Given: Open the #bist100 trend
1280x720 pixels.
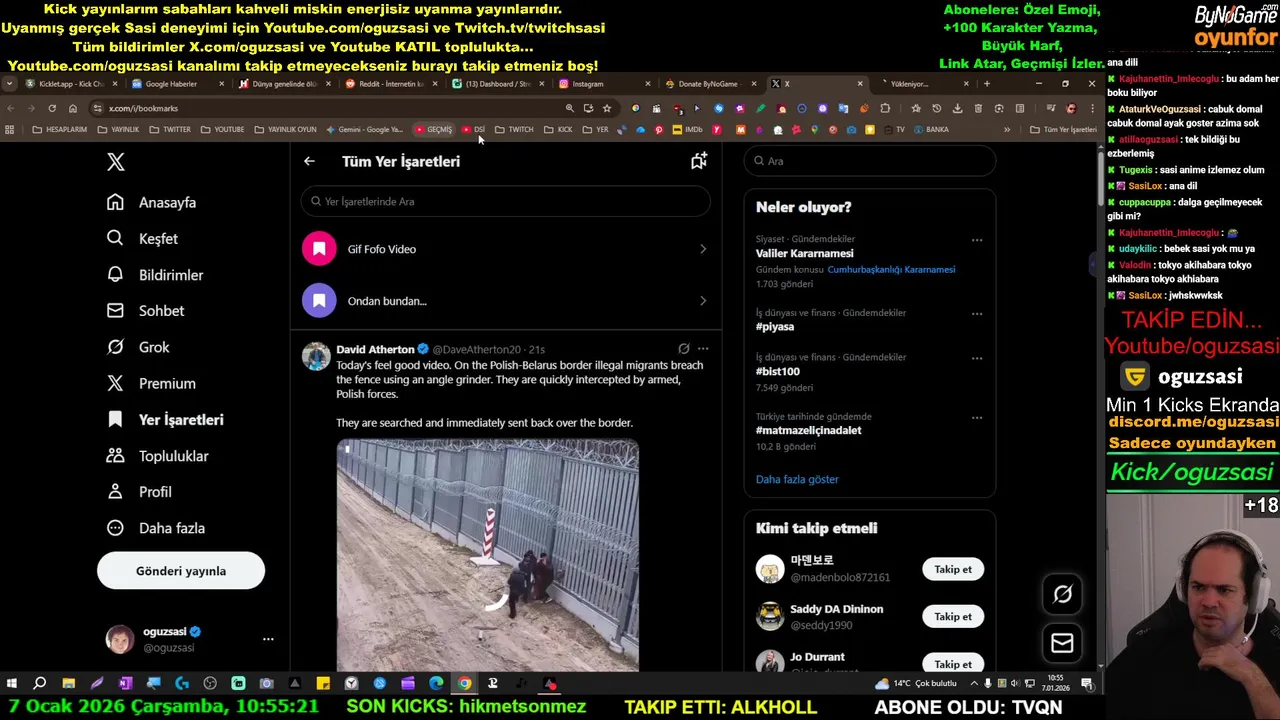Looking at the screenshot, I should 778,371.
